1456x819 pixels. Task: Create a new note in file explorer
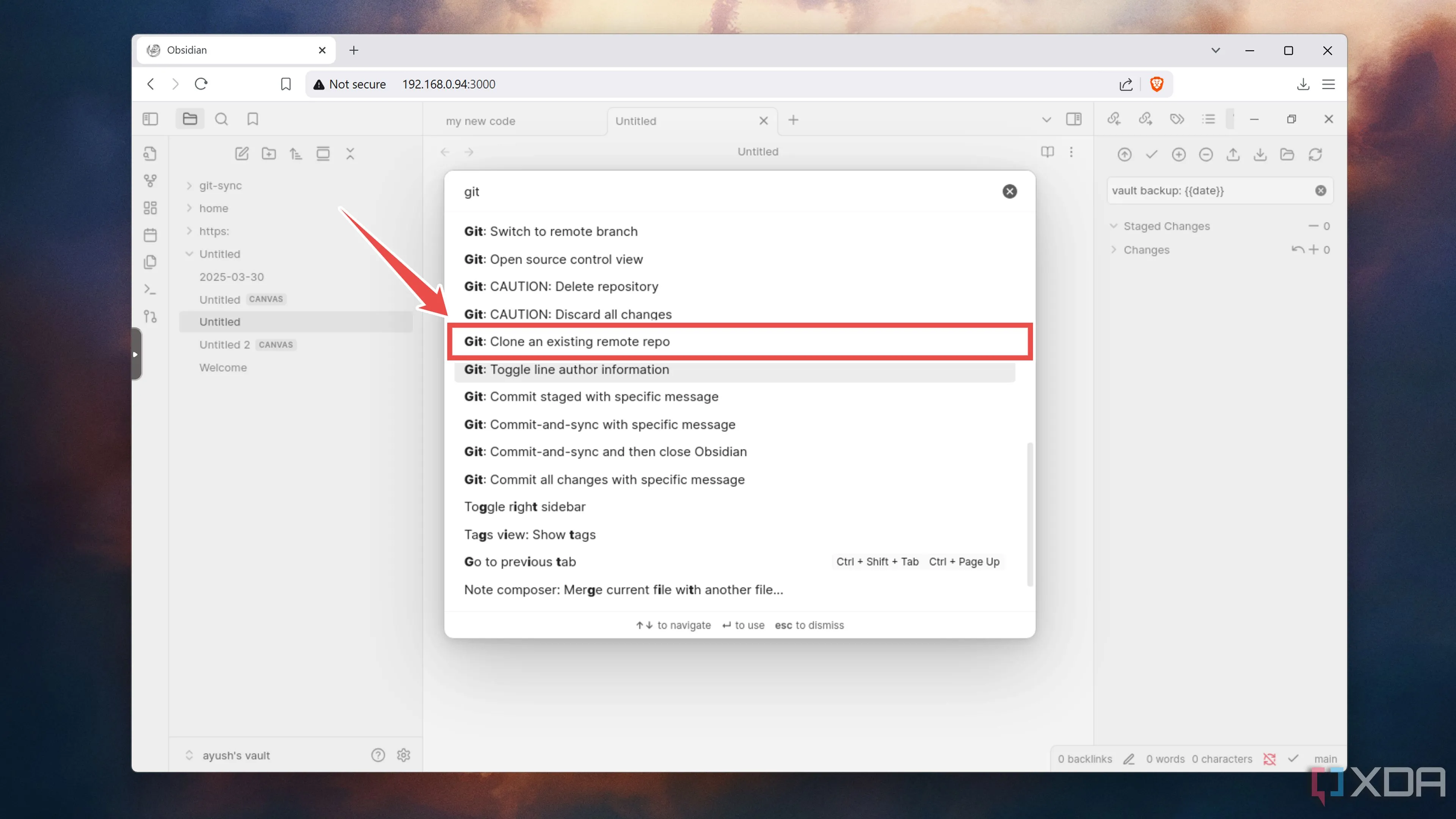[x=242, y=154]
